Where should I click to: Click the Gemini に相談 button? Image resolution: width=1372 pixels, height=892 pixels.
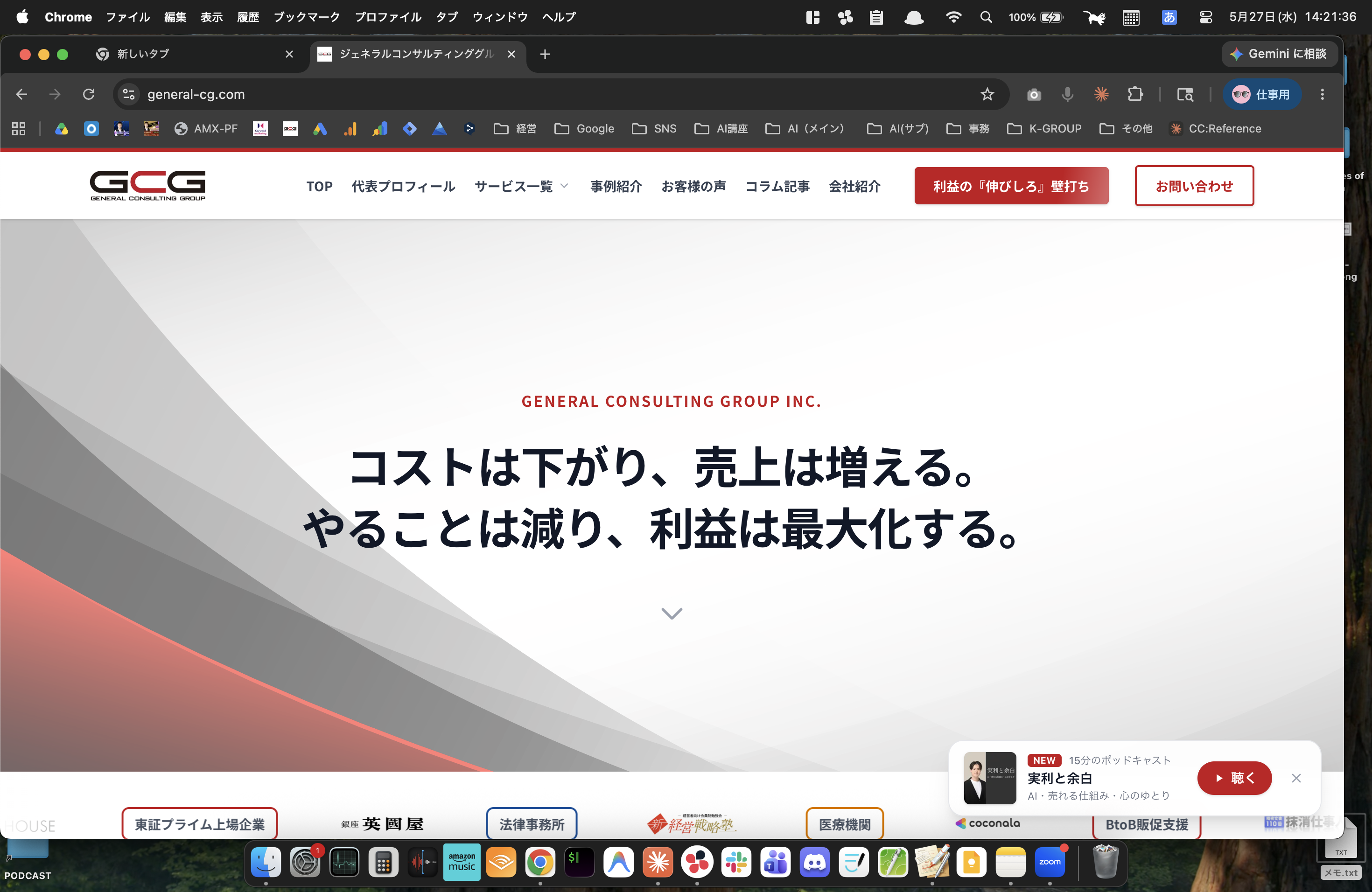point(1279,54)
